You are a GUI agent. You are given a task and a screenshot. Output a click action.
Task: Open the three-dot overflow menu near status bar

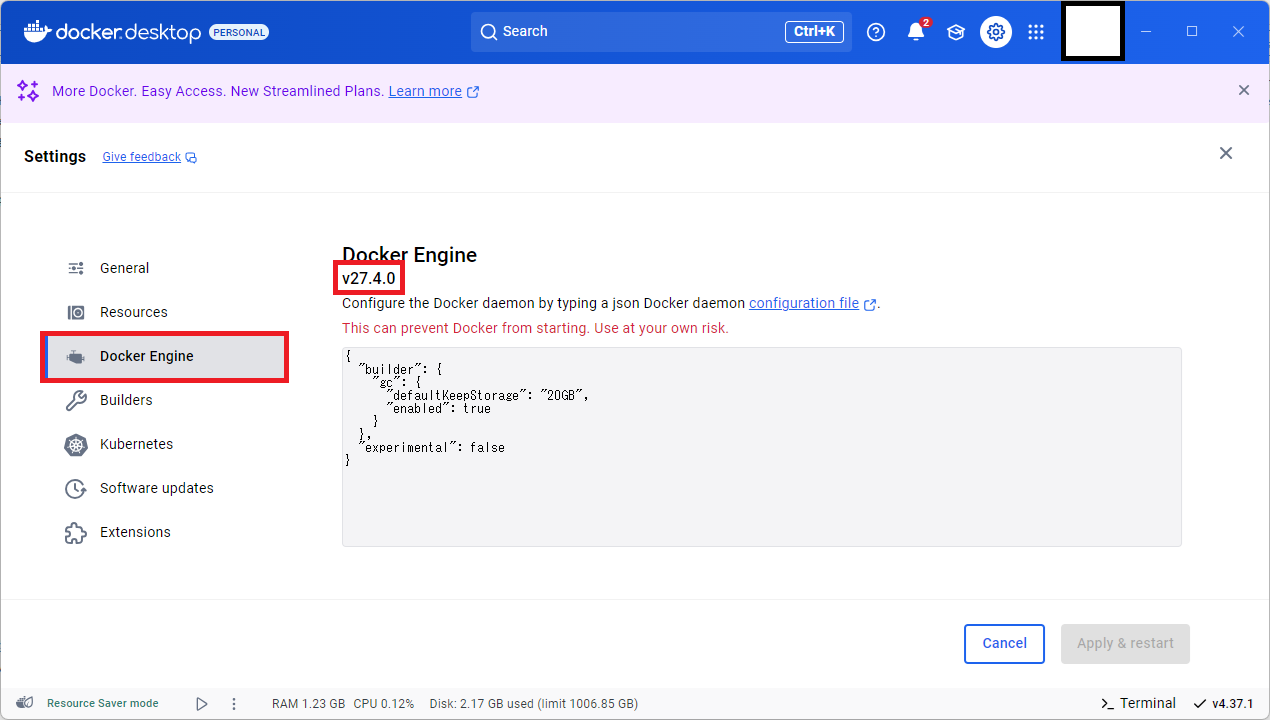click(x=233, y=703)
